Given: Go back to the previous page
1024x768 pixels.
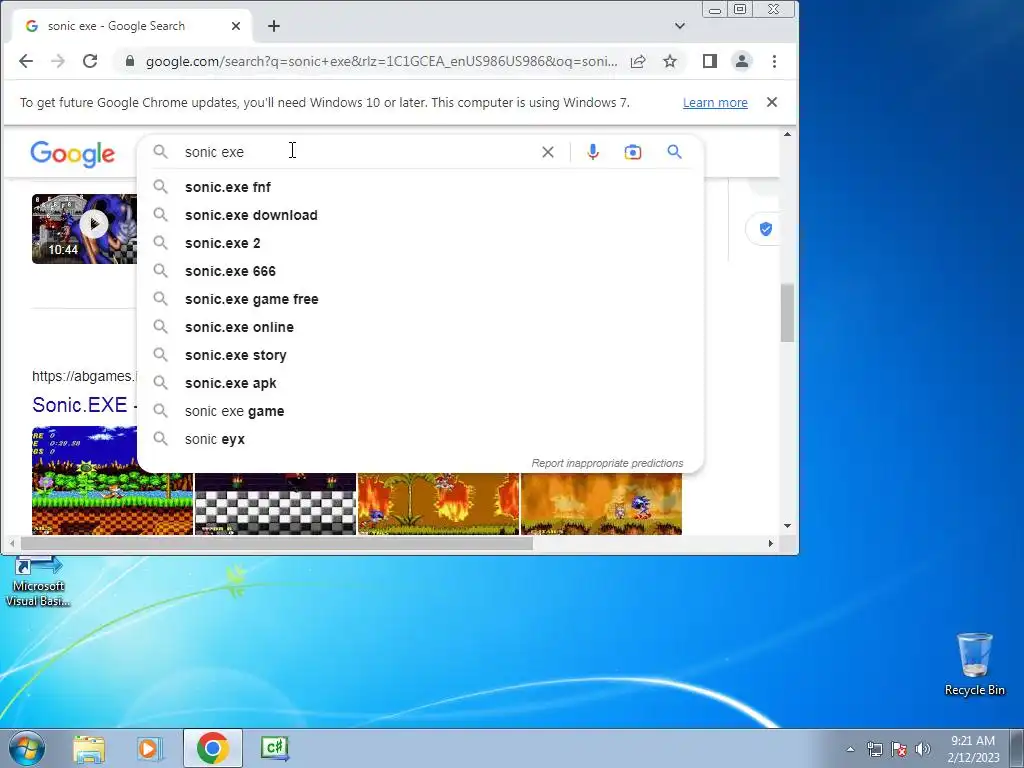Looking at the screenshot, I should (25, 61).
